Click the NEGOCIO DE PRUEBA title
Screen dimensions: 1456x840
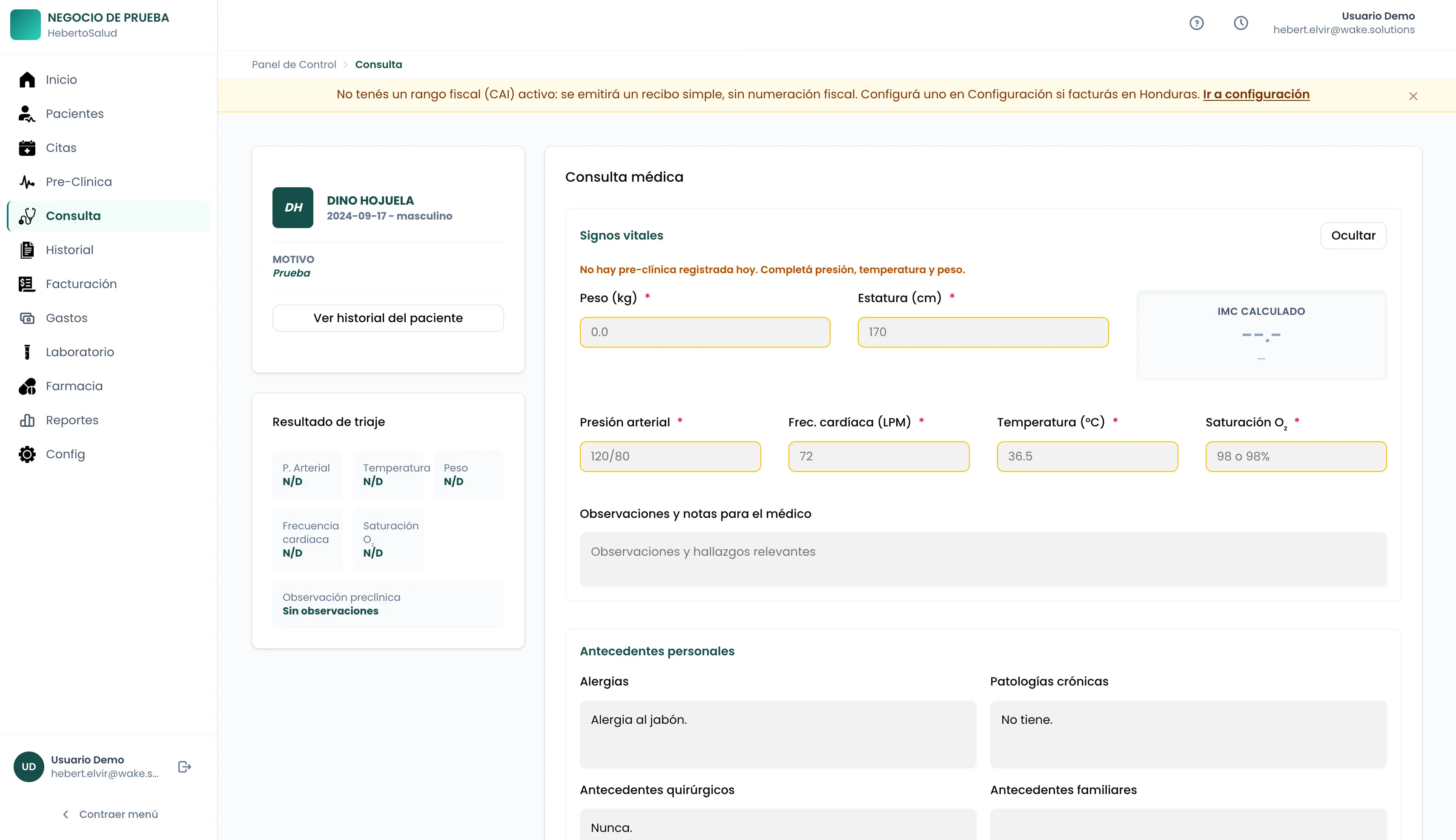[109, 18]
